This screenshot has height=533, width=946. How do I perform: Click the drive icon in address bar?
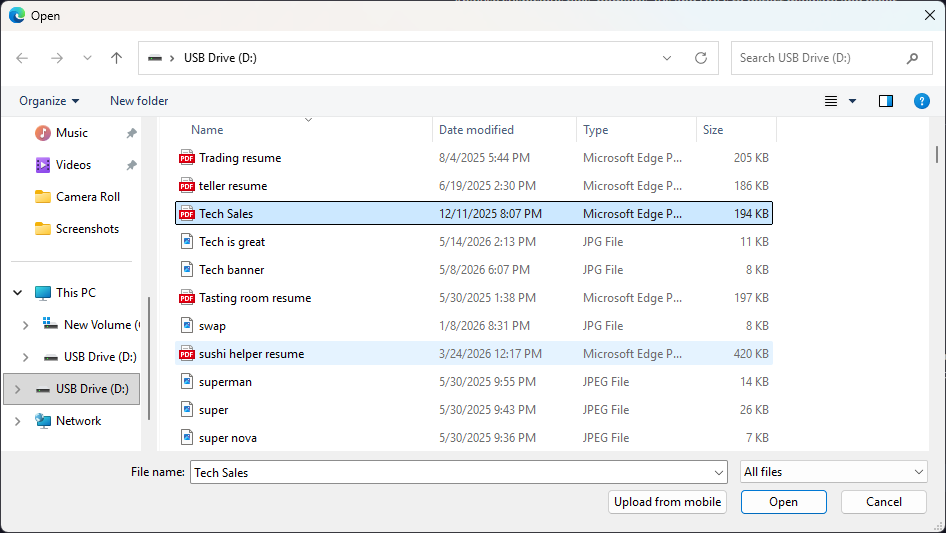click(x=155, y=58)
